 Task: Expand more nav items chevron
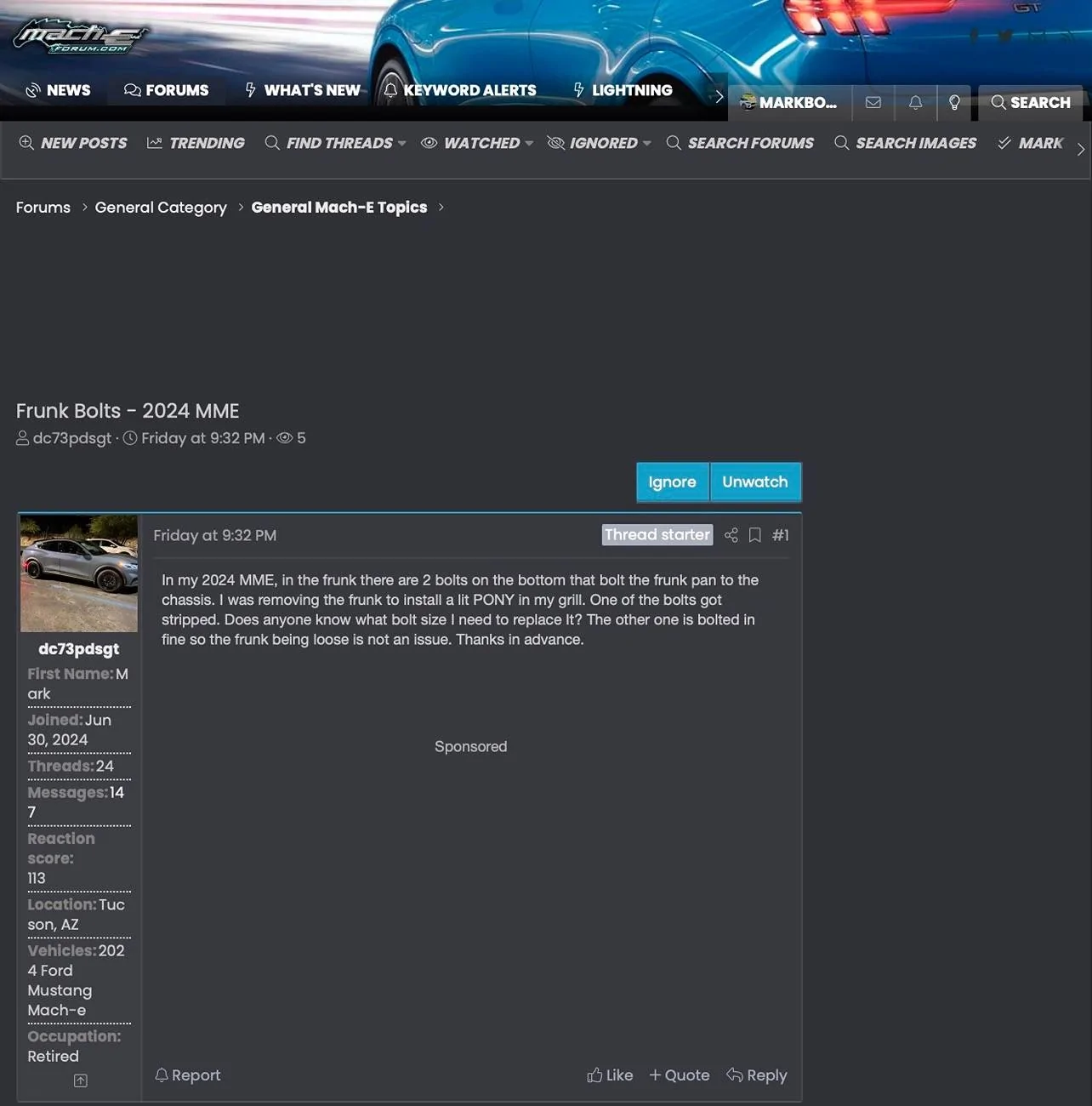[719, 96]
